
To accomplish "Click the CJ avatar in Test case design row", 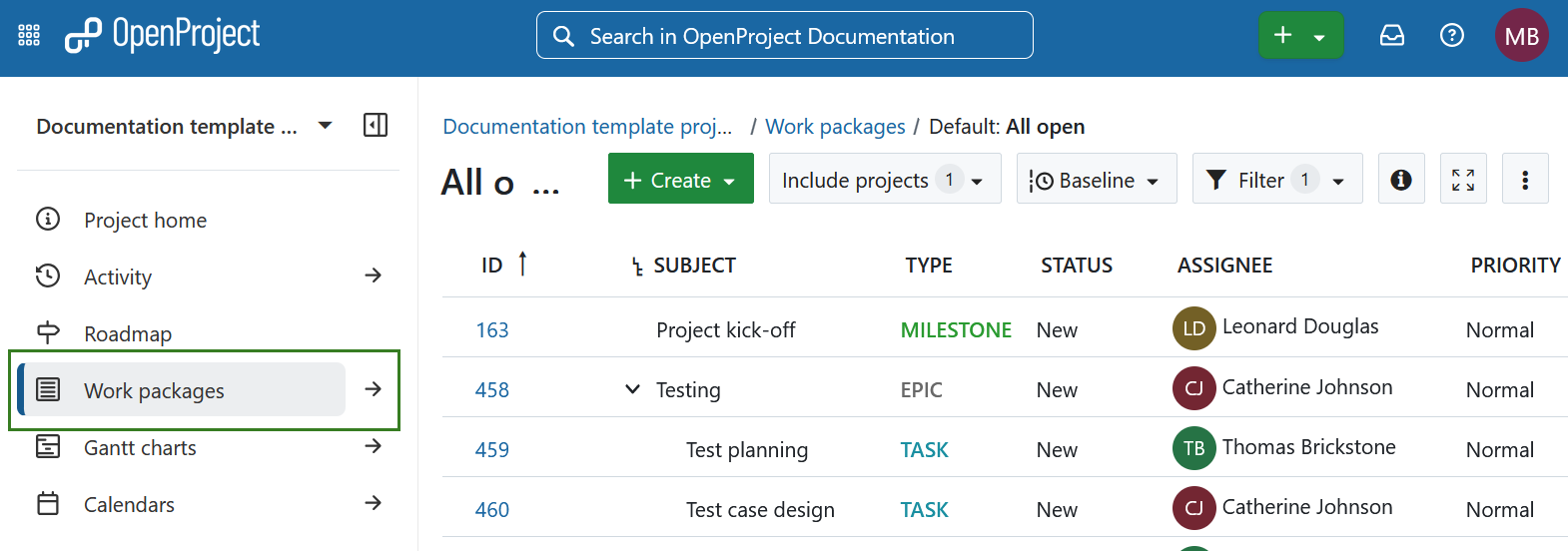I will coord(1194,508).
